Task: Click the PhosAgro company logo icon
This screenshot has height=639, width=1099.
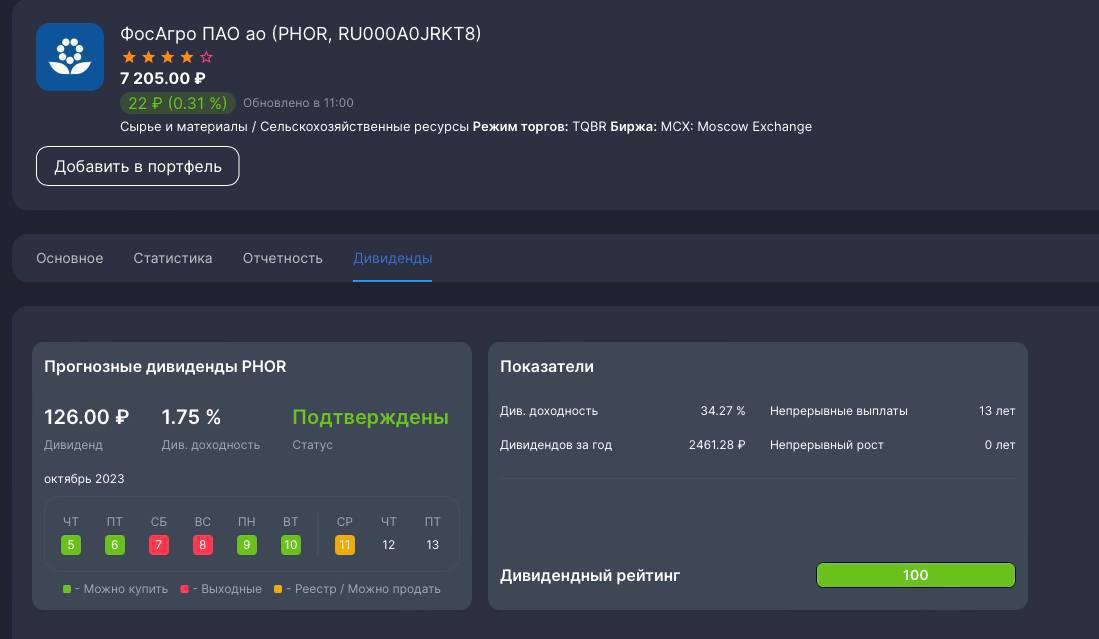Action: pos(70,57)
